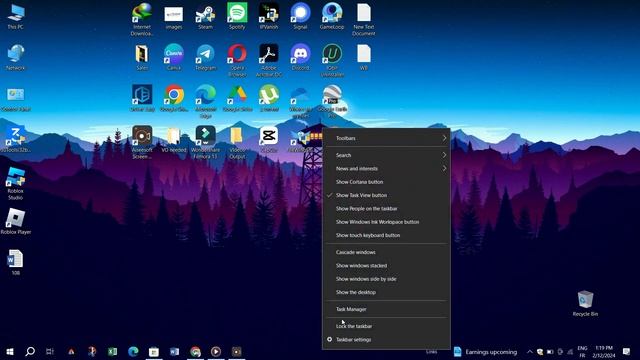640x360 pixels.
Task: Open the notification Action Center
Action: 626,351
